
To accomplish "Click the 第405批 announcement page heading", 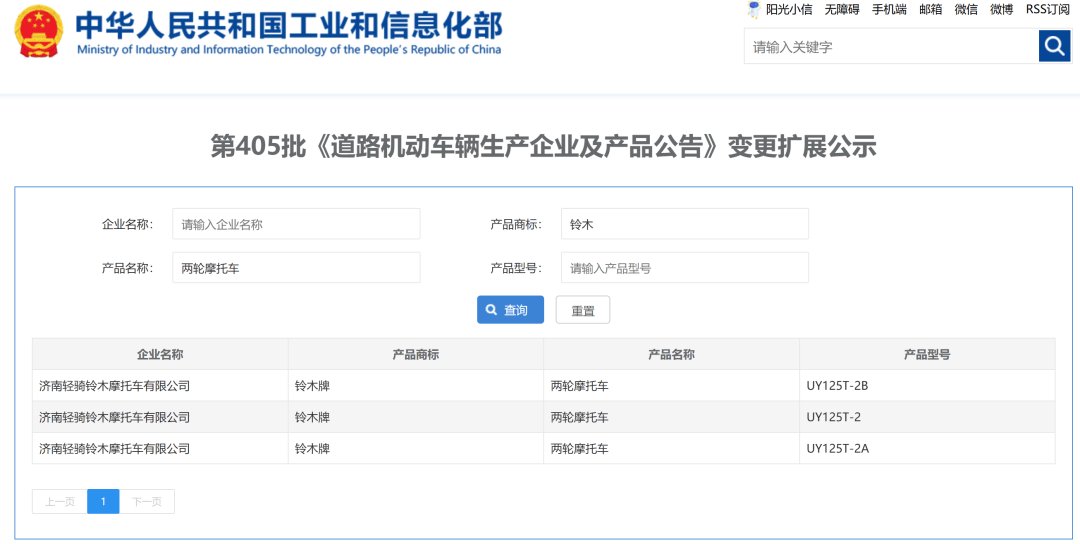I will (543, 147).
